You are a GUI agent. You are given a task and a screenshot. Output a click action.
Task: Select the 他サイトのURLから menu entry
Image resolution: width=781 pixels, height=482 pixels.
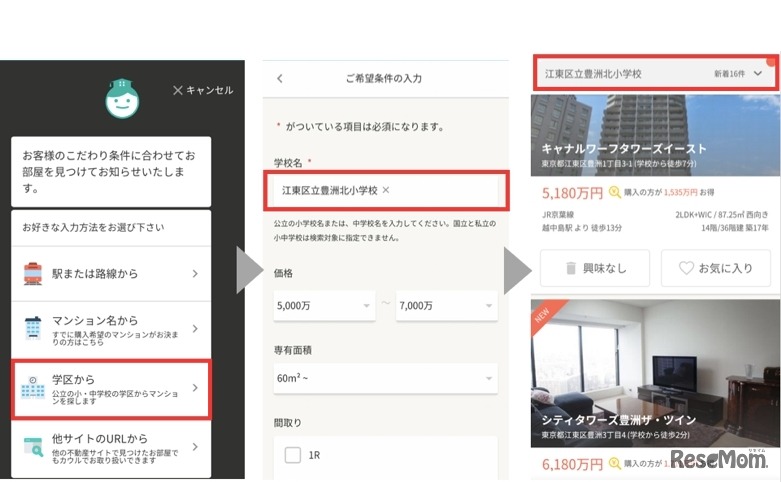click(x=111, y=449)
